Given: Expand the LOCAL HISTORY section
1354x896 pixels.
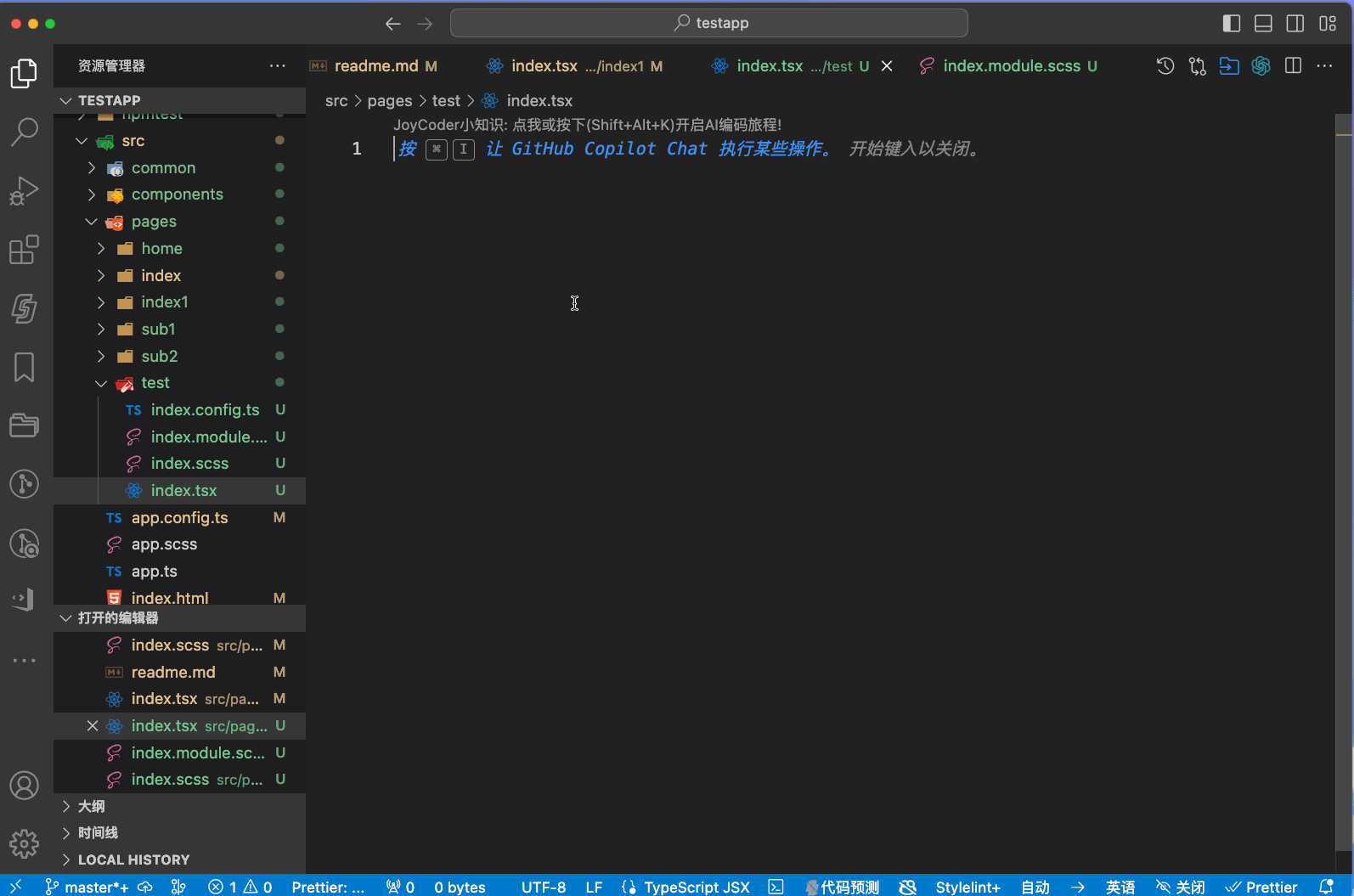Looking at the screenshot, I should pos(179,859).
